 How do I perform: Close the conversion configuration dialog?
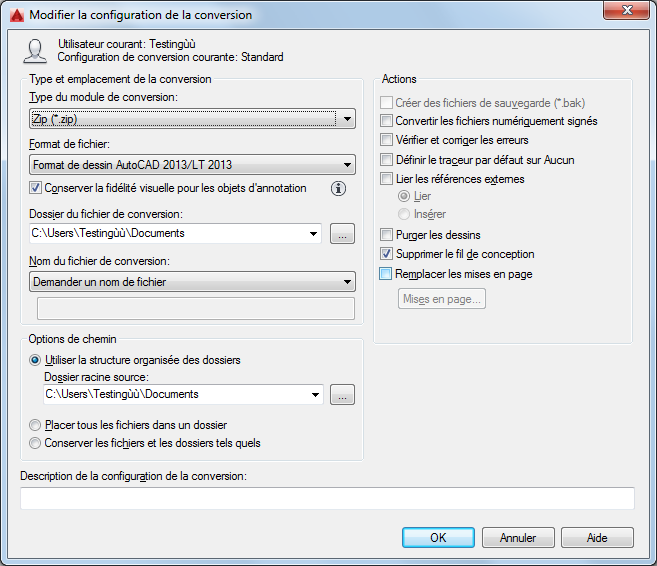[x=626, y=10]
